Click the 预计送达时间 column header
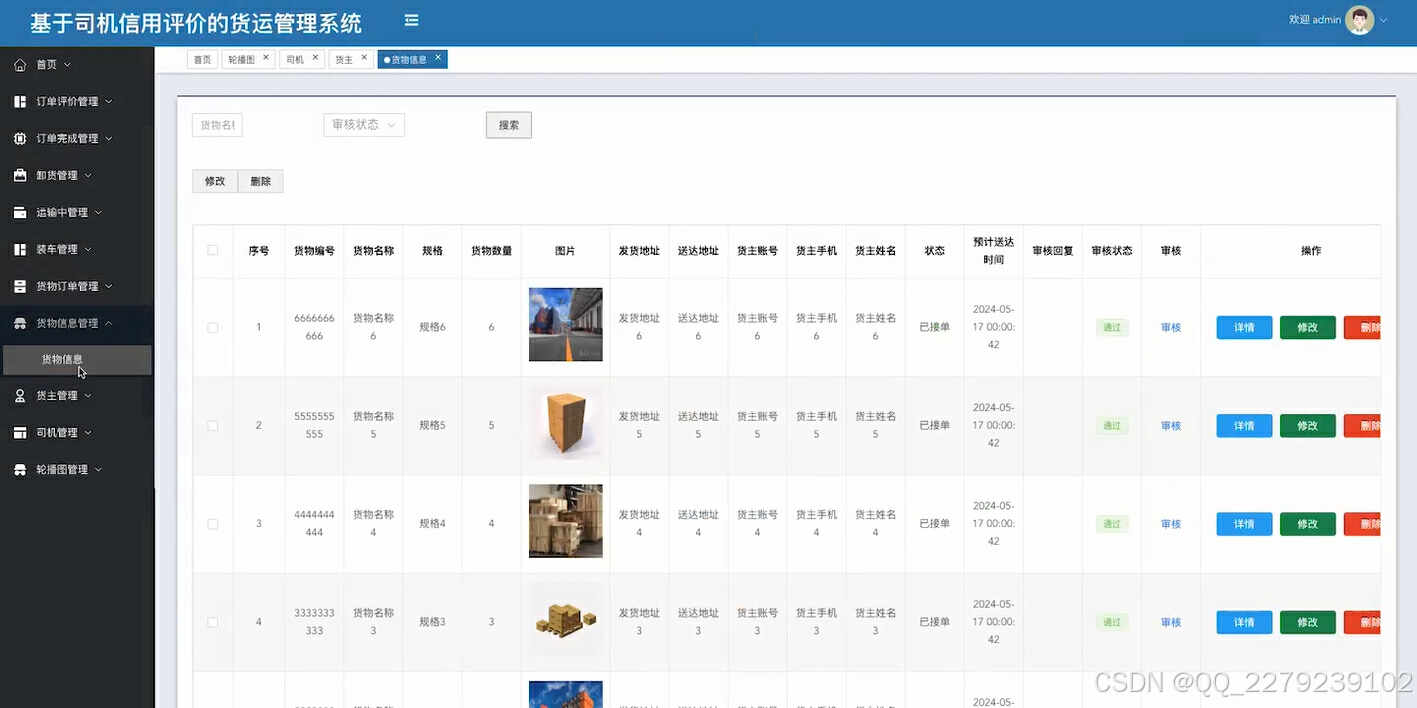 coord(993,250)
